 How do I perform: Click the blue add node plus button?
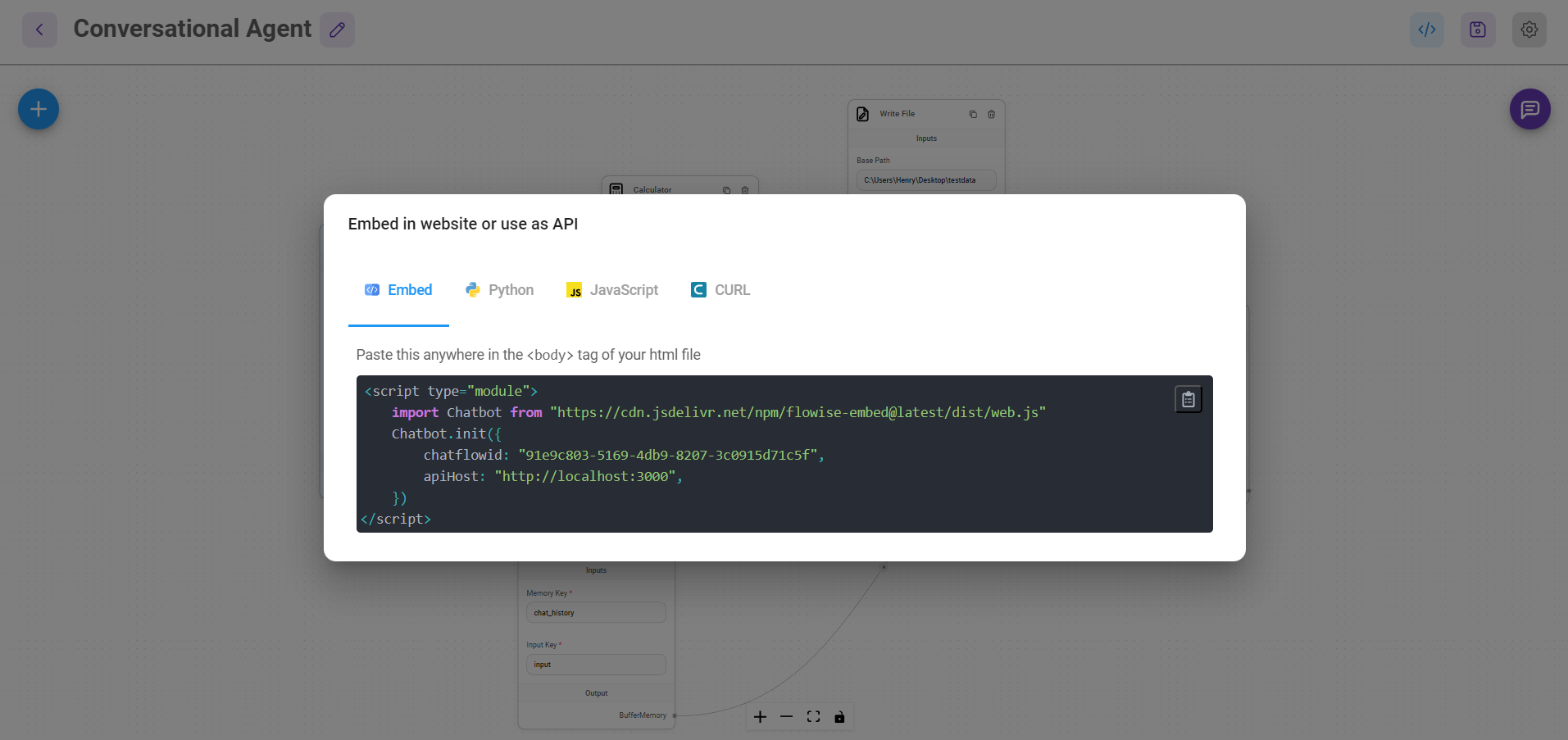point(39,109)
